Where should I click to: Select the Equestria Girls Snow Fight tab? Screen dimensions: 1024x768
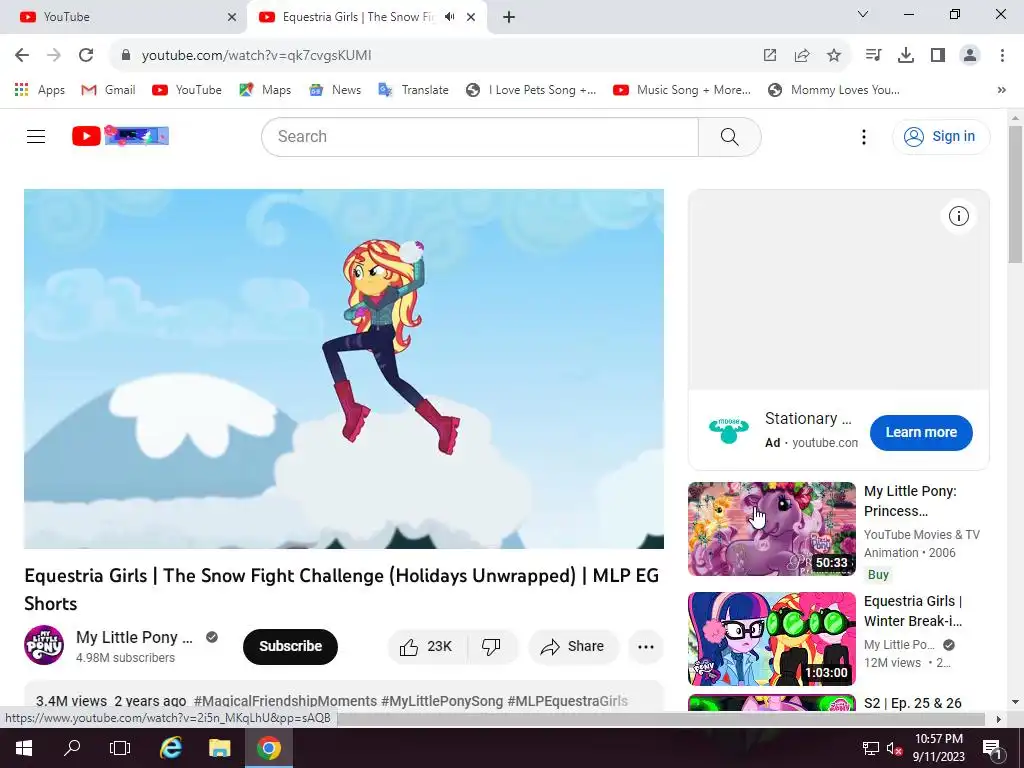tap(358, 17)
